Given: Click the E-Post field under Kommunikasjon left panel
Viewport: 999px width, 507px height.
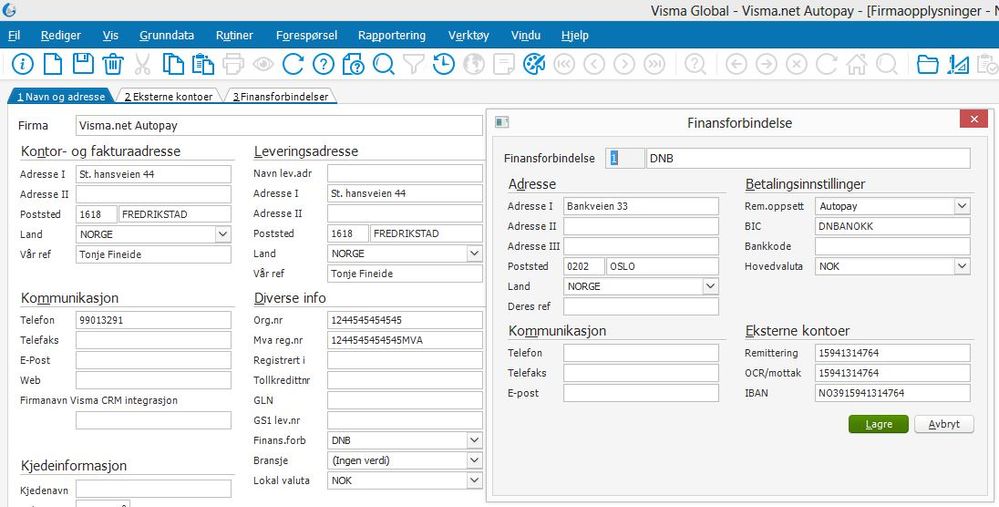Looking at the screenshot, I should 154,360.
